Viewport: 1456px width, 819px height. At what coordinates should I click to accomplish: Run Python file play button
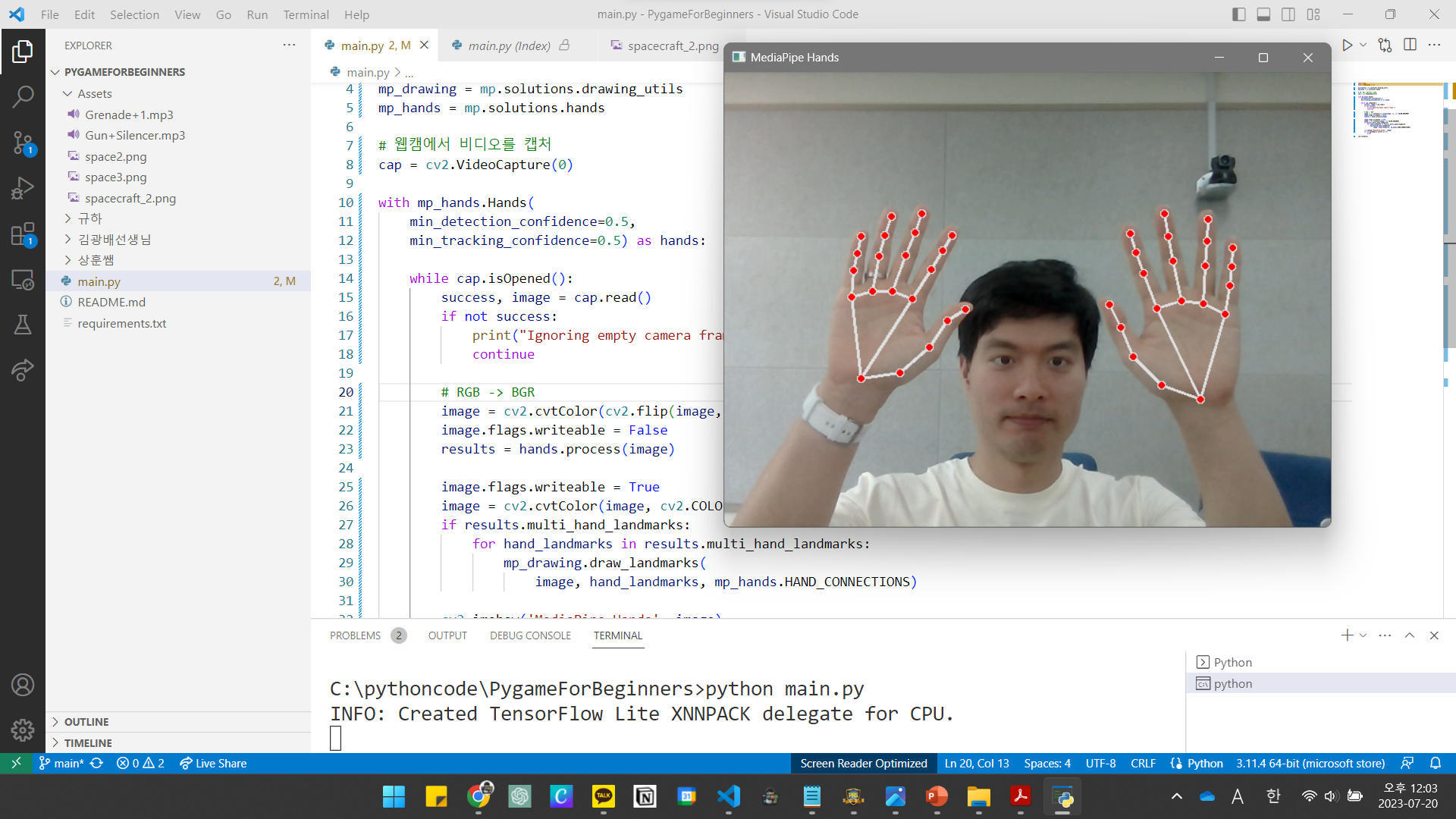pyautogui.click(x=1347, y=45)
